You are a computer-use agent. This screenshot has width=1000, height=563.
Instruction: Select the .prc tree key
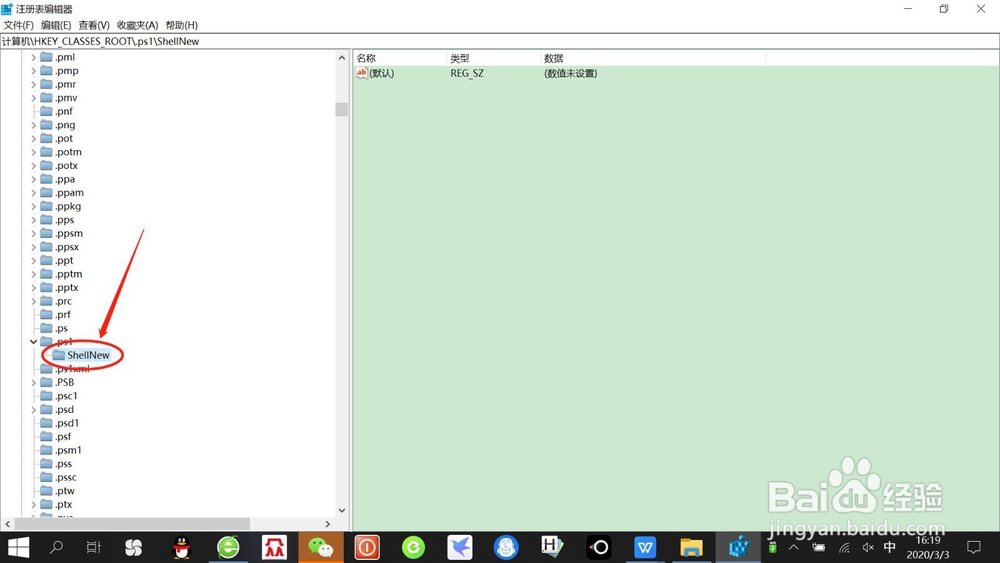[63, 301]
